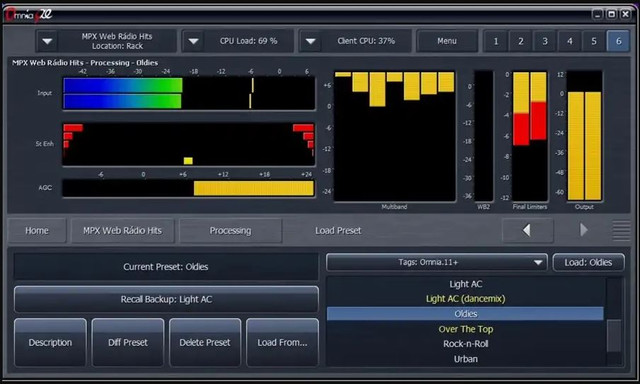This screenshot has height=384, width=640.
Task: Click Recall Backup: Light AC button
Action: click(166, 300)
